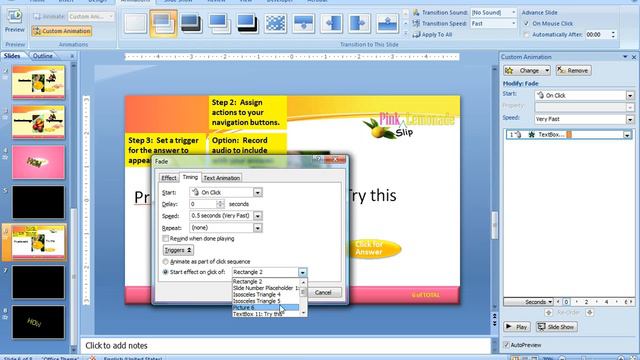Image resolution: width=640 pixels, height=360 pixels.
Task: Open Speed dropdown in Custom Animation pane
Action: [x=630, y=119]
